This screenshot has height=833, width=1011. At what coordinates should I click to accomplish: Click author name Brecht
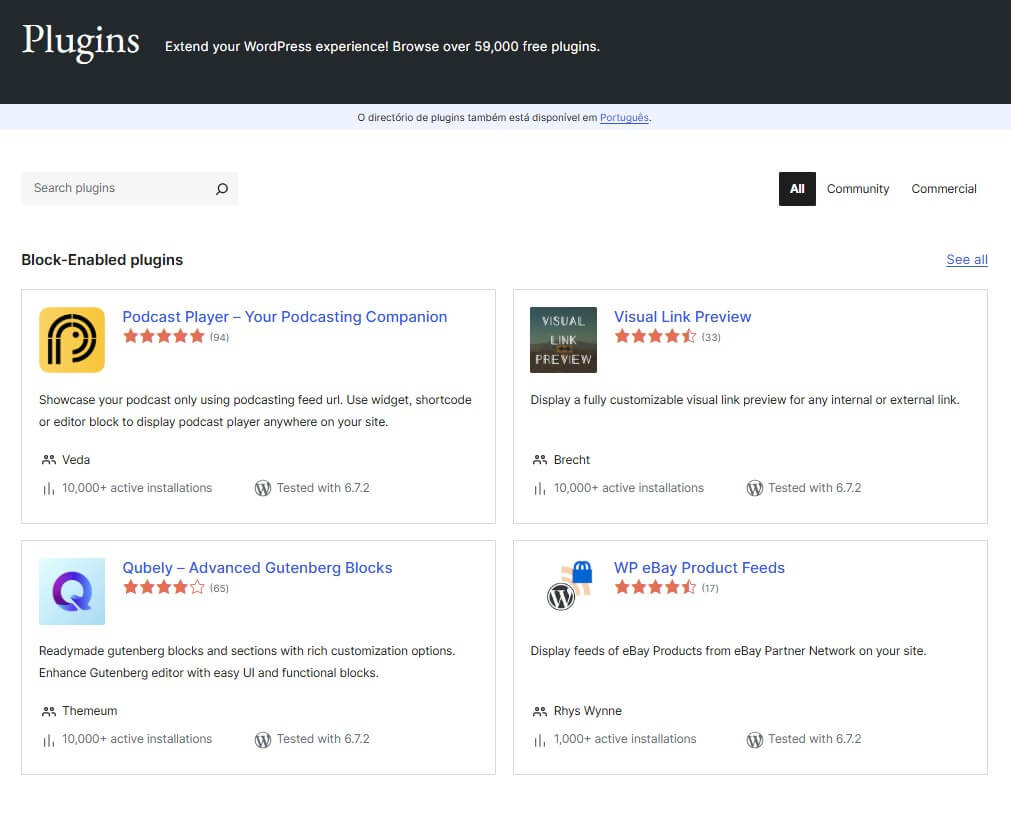click(571, 460)
